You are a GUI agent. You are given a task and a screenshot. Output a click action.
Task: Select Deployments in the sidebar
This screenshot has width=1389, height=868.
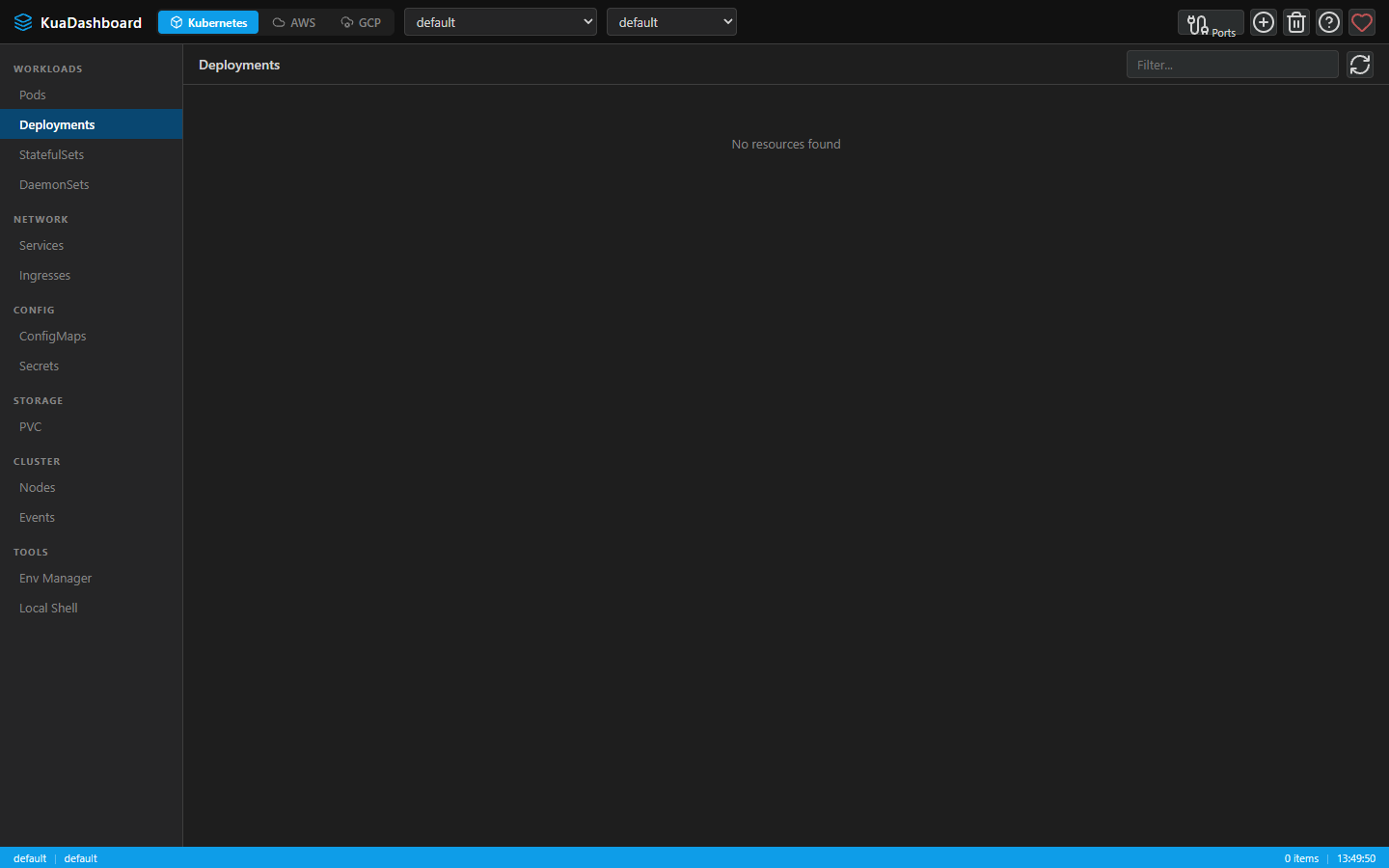91,124
